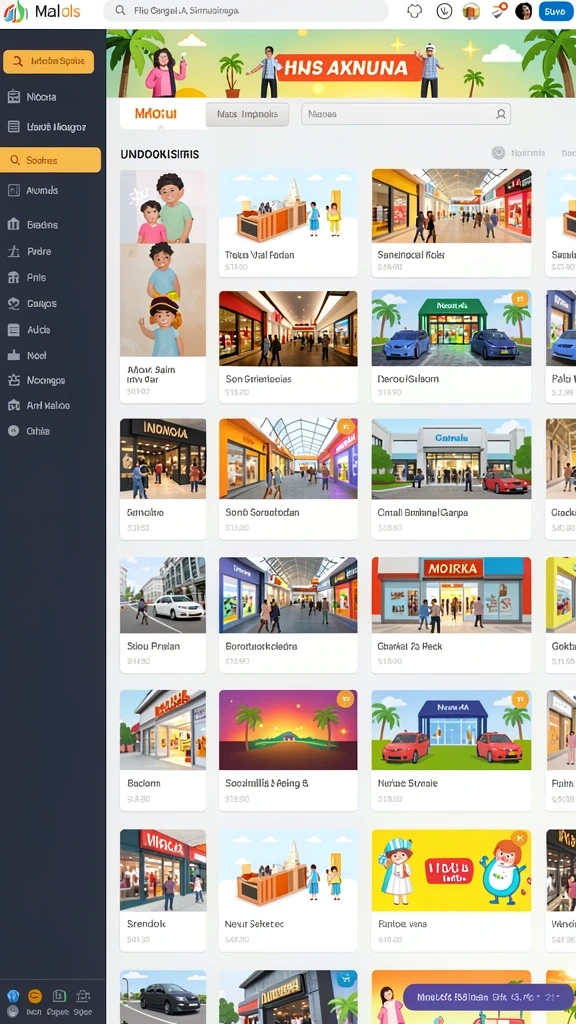Image resolution: width=576 pixels, height=1024 pixels.
Task: Switch to the Nacs Impnois tab
Action: click(x=247, y=114)
